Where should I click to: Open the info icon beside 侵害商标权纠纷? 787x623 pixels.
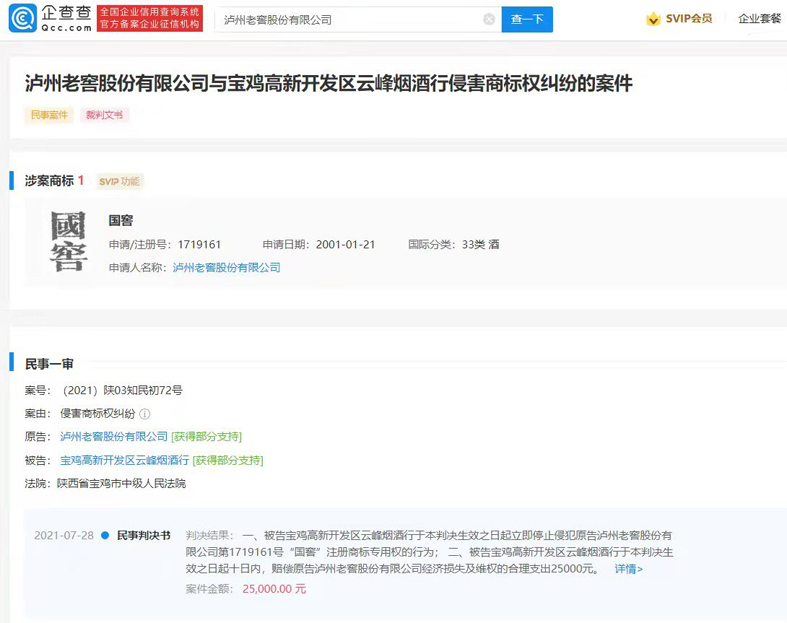[x=145, y=414]
